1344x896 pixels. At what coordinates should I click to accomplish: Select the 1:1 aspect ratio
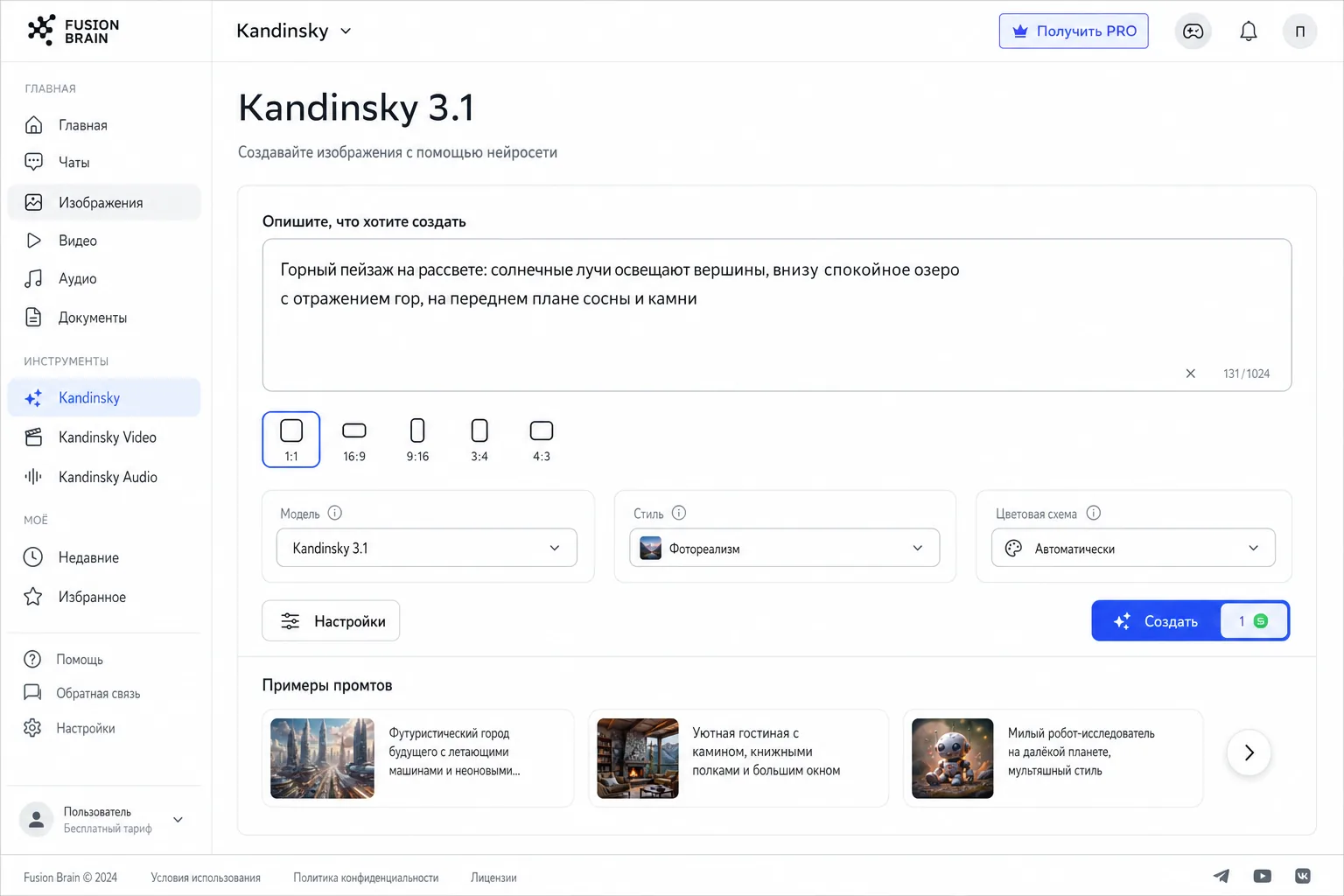coord(291,439)
